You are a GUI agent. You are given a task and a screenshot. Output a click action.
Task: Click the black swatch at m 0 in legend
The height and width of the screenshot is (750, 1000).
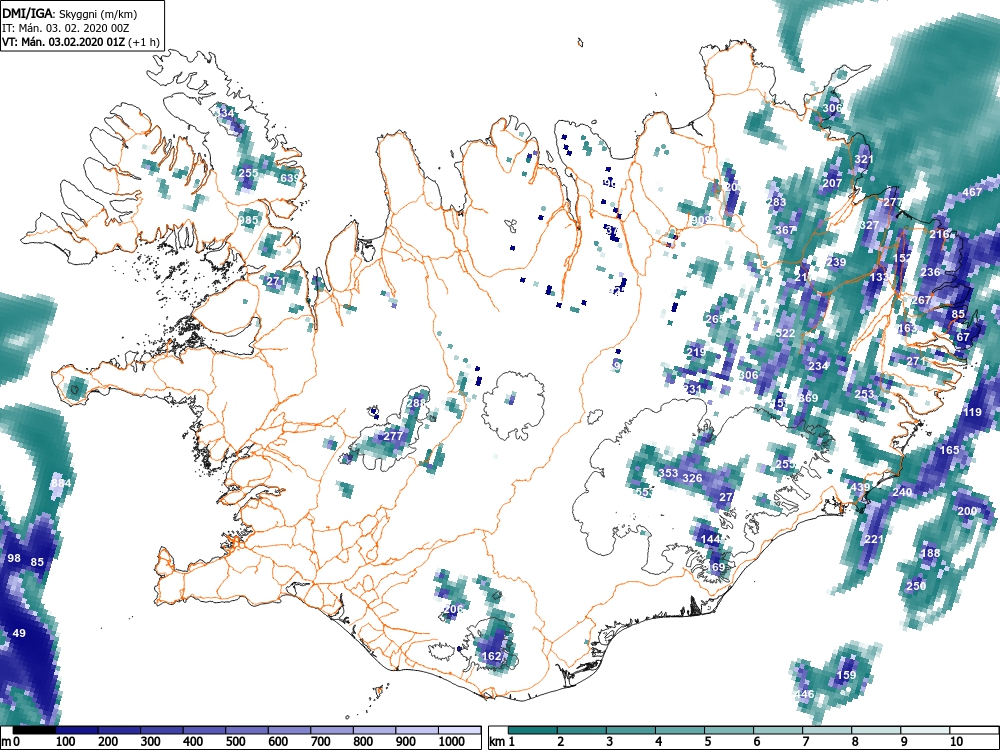[x=34, y=730]
